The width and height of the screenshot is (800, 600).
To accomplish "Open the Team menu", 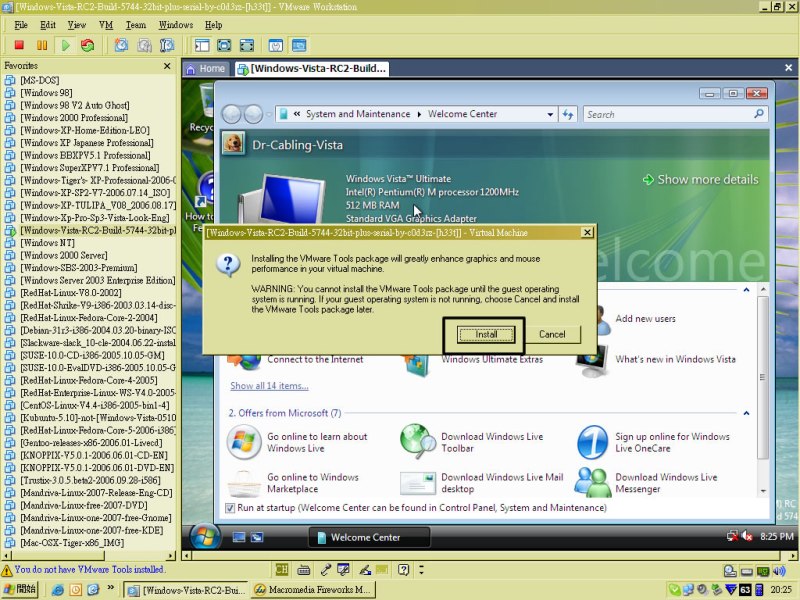I will tap(136, 25).
